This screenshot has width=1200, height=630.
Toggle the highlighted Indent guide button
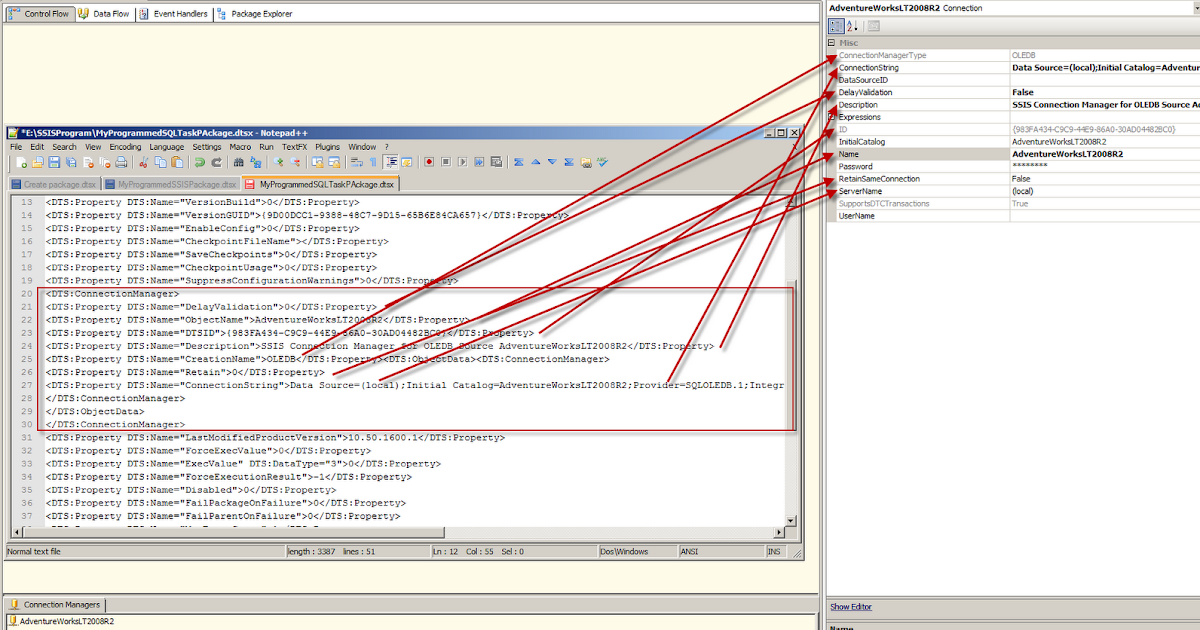click(x=390, y=161)
